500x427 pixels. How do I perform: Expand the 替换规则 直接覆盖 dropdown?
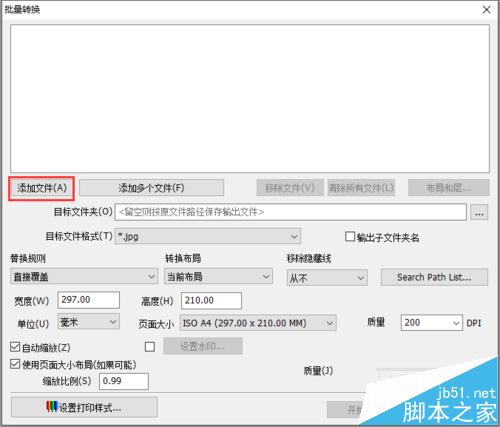click(x=84, y=276)
